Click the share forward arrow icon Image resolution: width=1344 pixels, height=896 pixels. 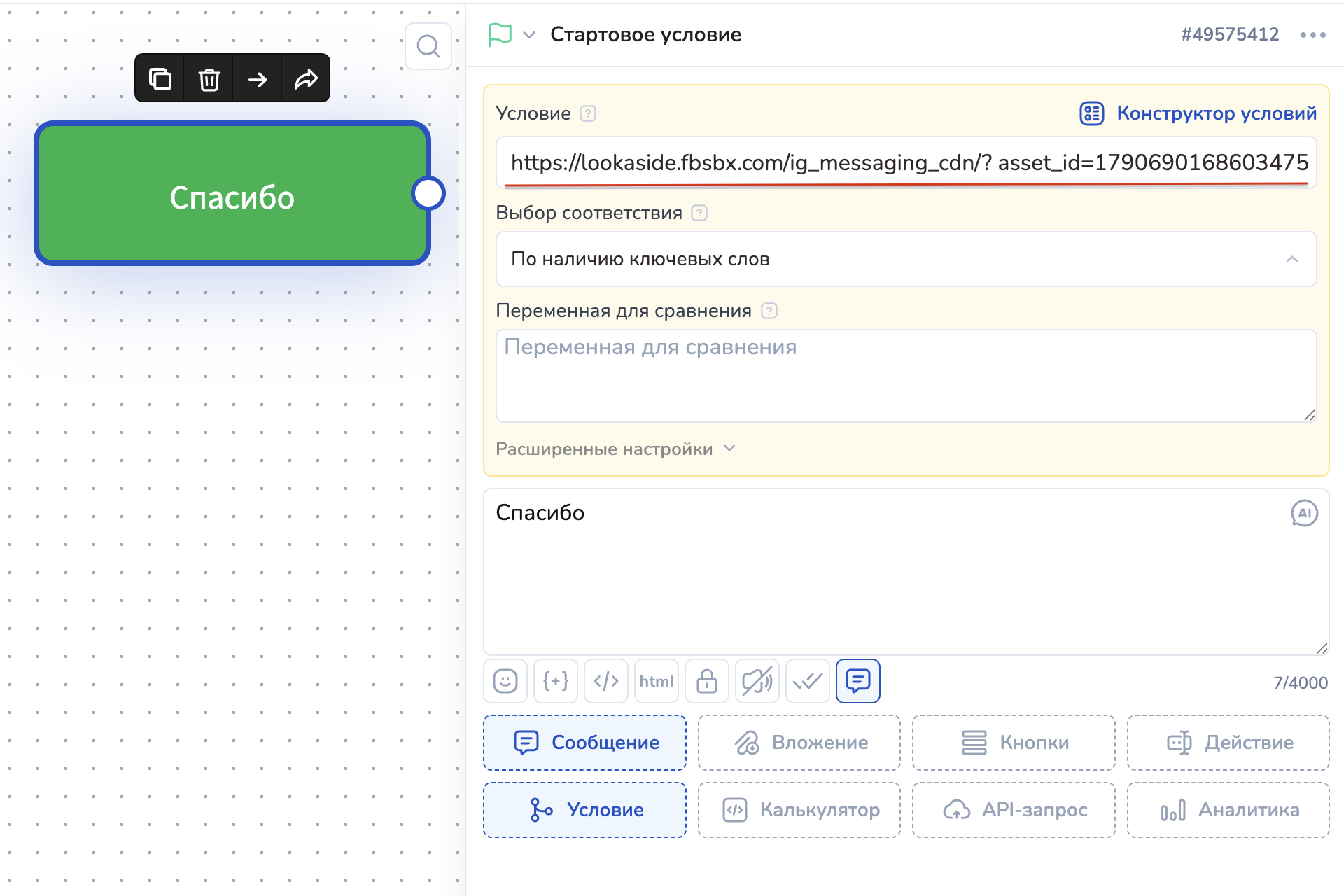point(306,78)
